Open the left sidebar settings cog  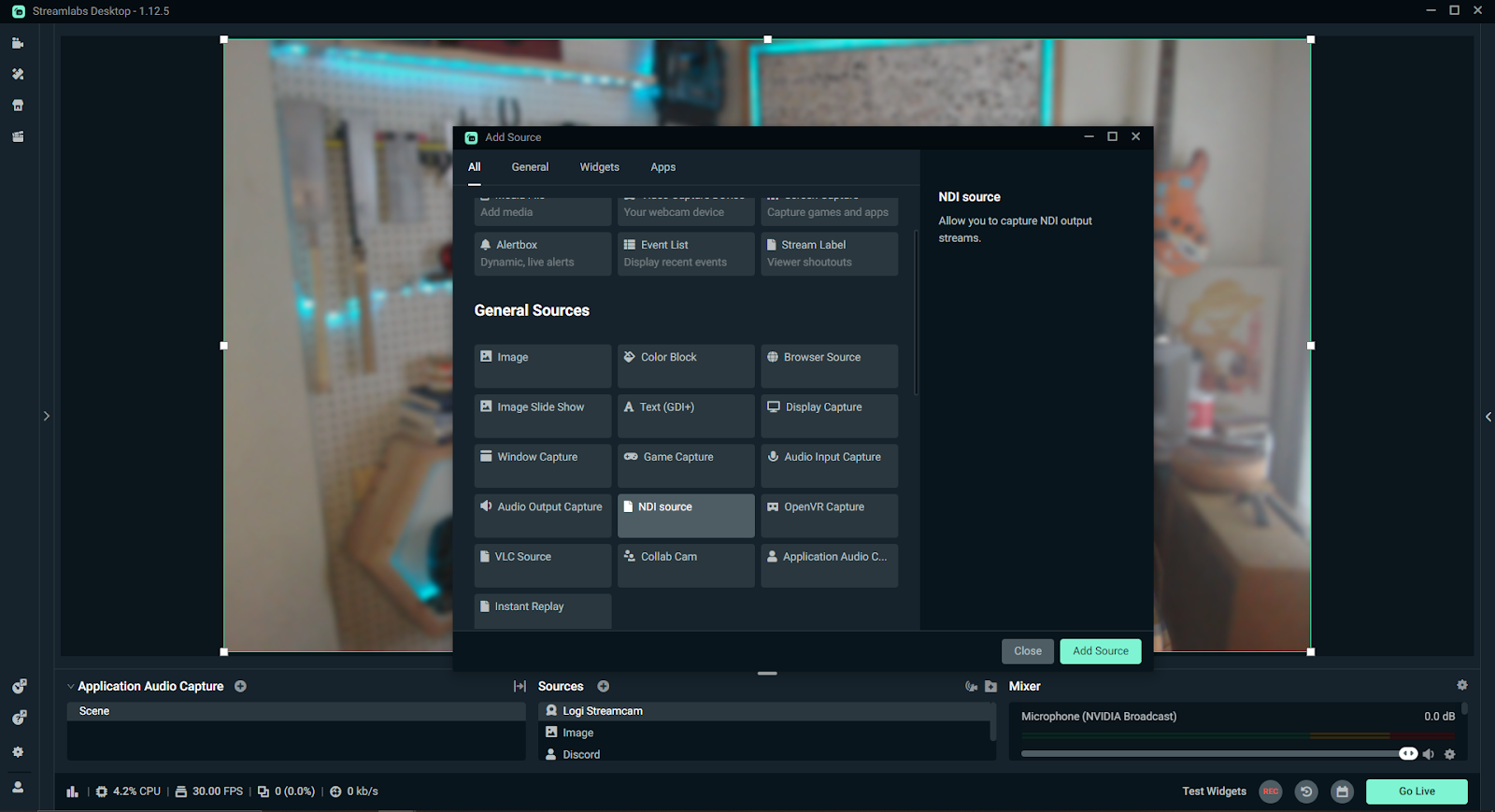[x=18, y=752]
